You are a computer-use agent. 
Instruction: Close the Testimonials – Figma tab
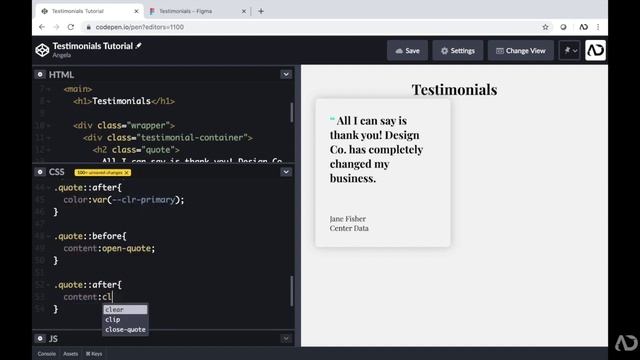pos(244,11)
